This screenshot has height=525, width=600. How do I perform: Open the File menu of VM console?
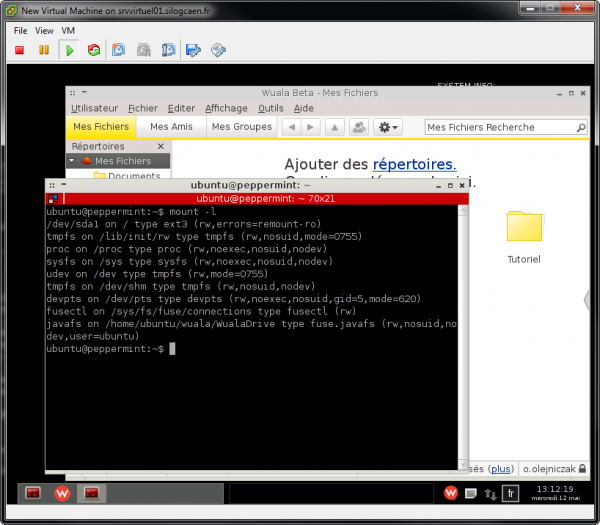20,31
